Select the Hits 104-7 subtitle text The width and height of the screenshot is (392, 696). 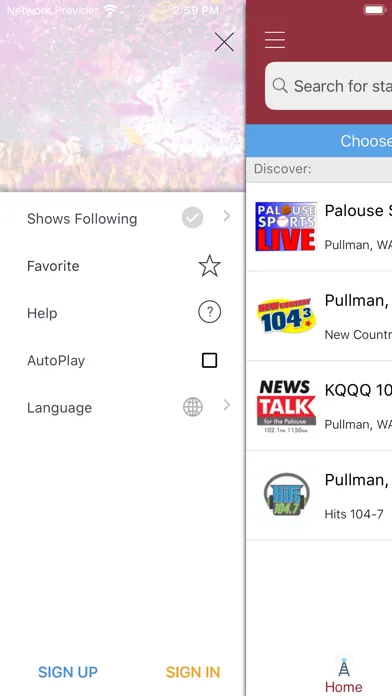(x=354, y=514)
